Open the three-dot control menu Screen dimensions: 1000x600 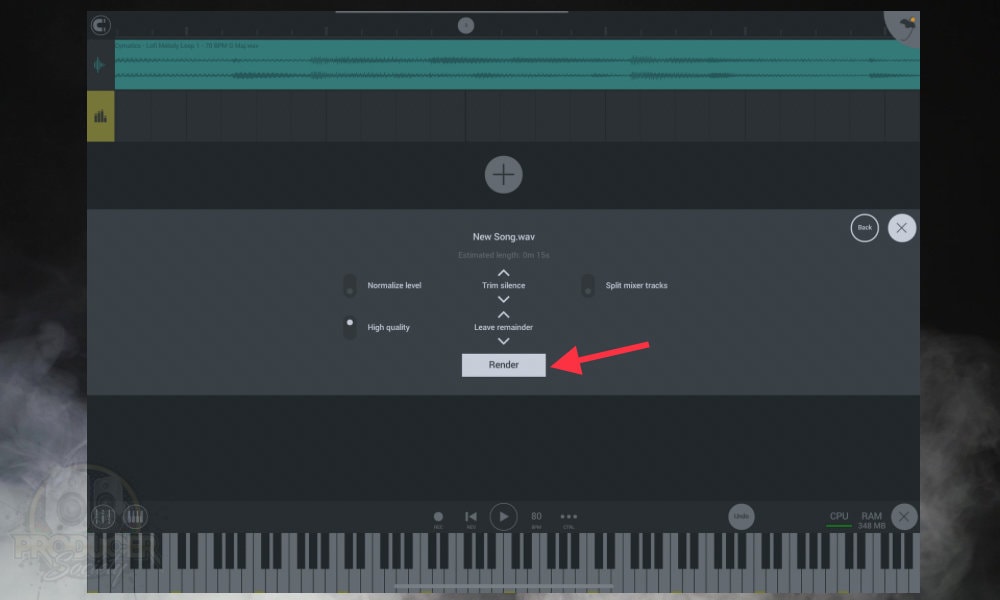point(568,518)
